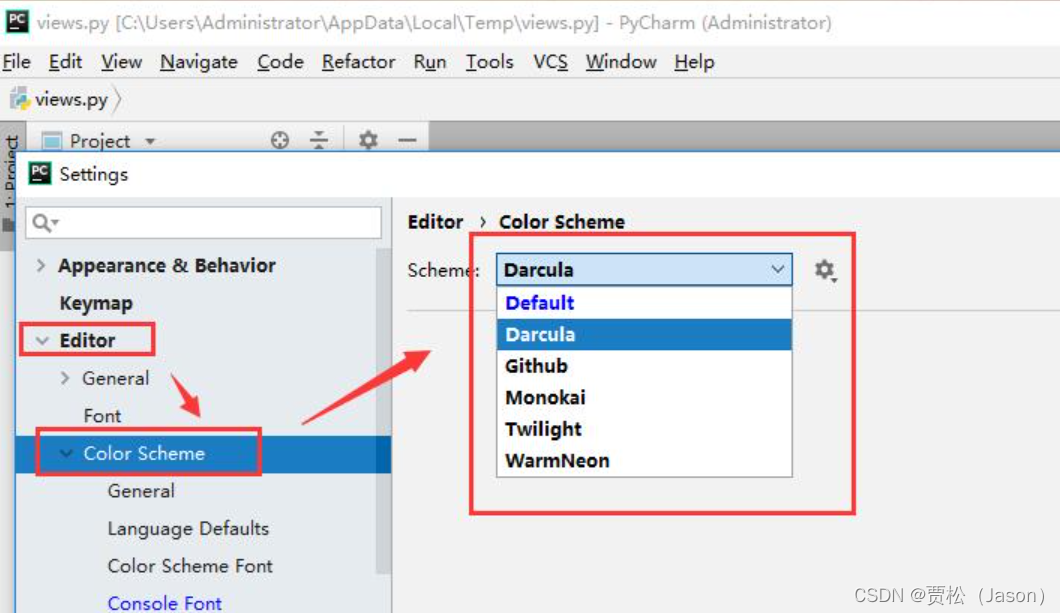Screen dimensions: 1060x615
Task: Choose the Monokai scheme option
Action: coord(644,397)
